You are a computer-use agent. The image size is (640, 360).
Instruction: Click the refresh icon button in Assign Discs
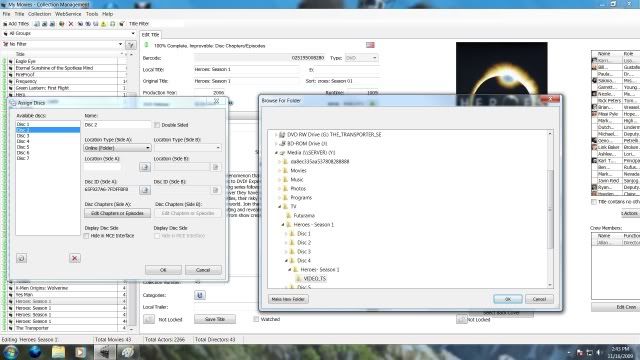click(22, 258)
